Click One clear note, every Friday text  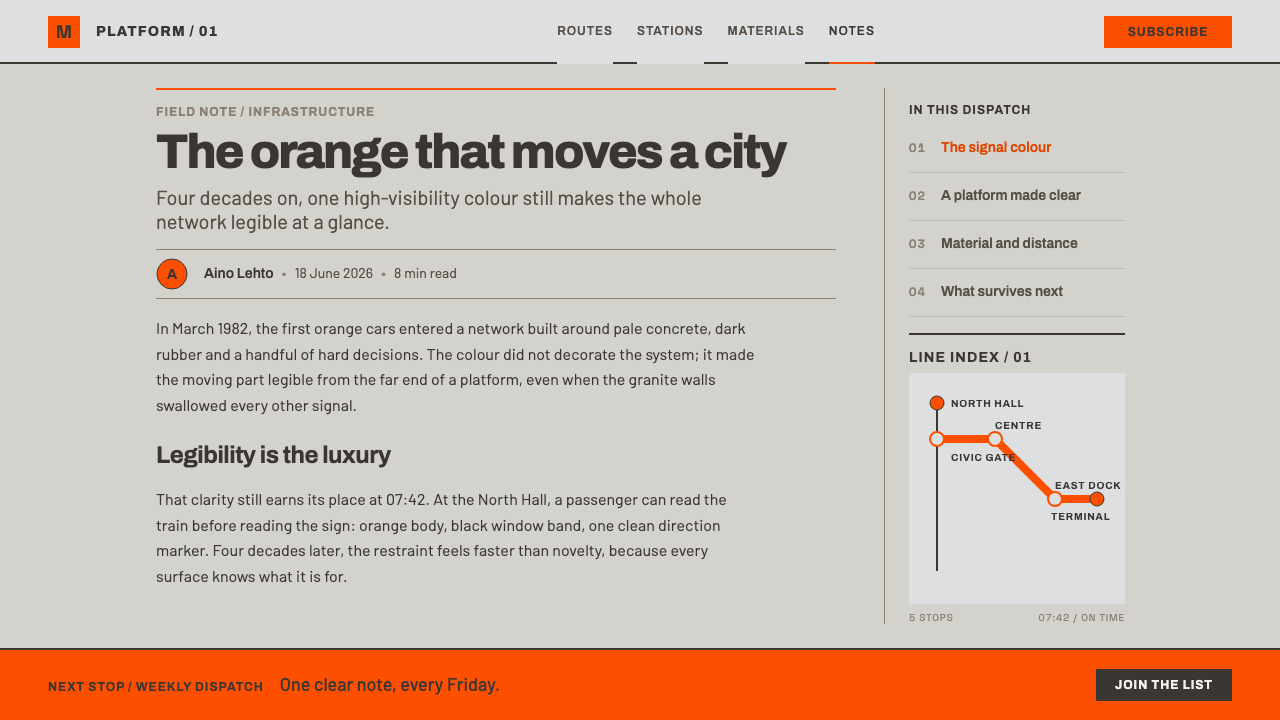click(390, 685)
